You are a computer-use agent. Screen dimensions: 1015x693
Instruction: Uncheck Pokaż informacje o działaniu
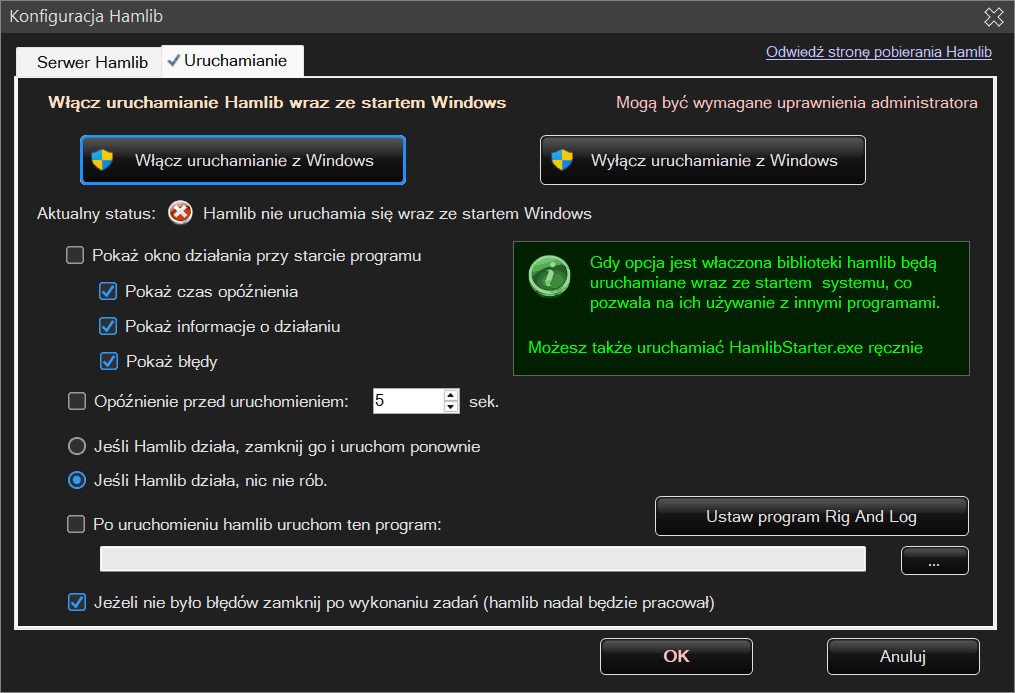coord(108,327)
